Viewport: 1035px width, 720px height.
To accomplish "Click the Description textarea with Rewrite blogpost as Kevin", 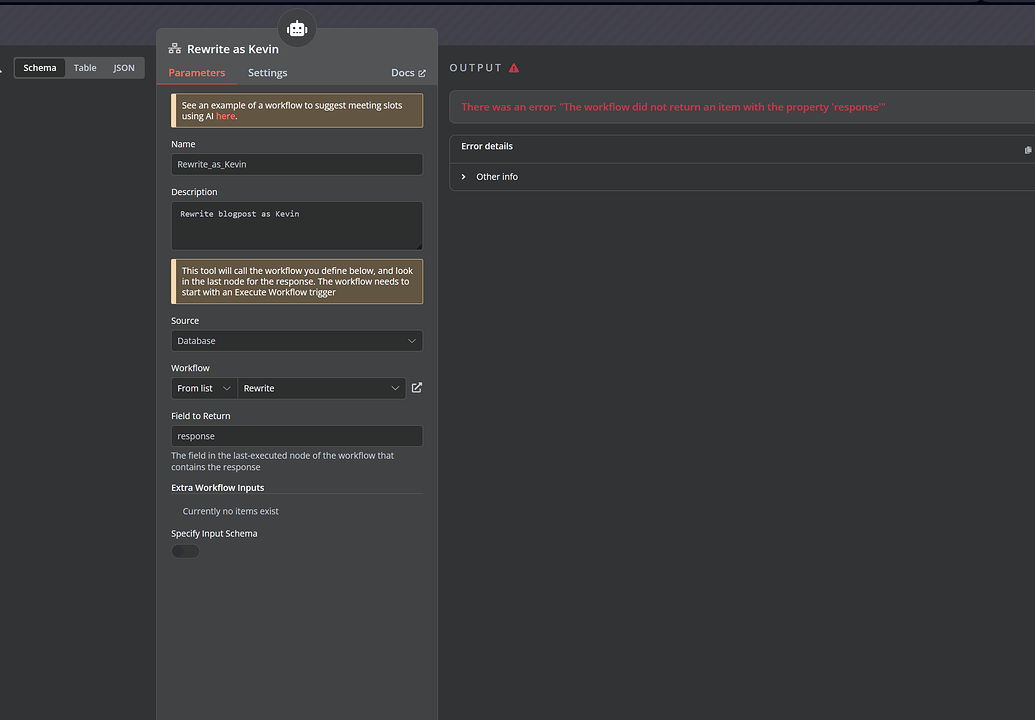I will pos(296,225).
